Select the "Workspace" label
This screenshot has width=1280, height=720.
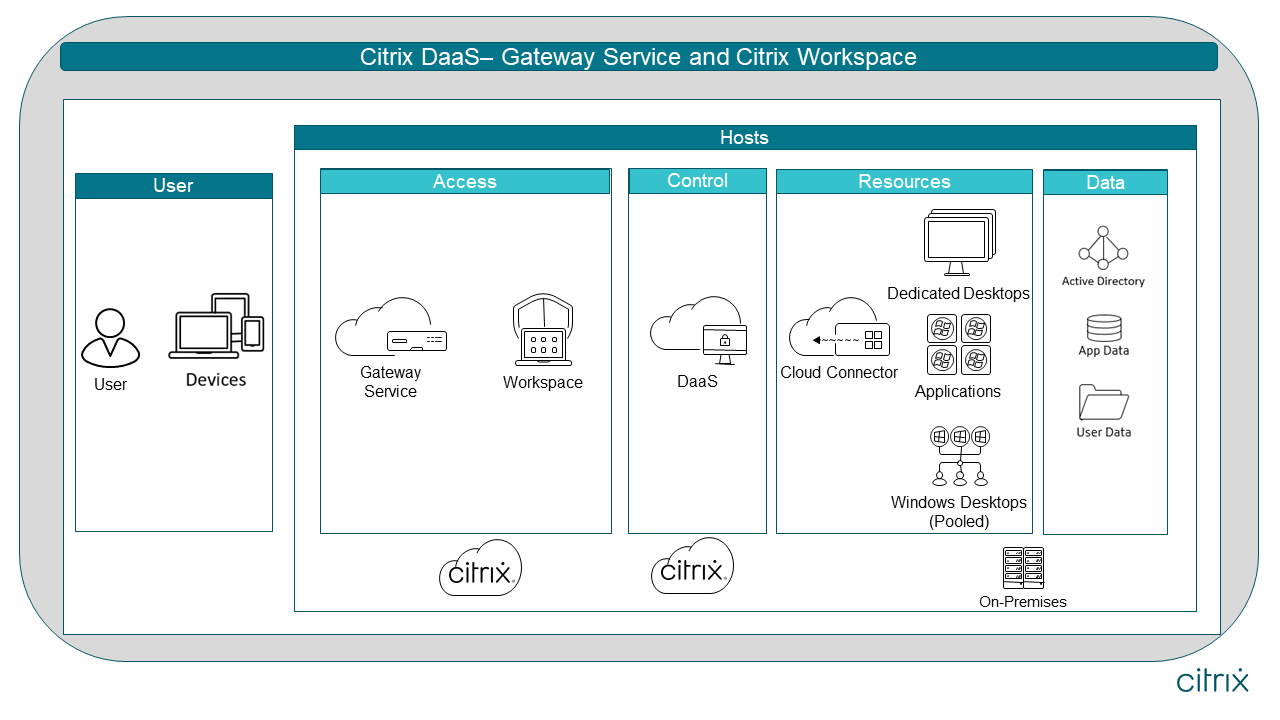tap(543, 382)
